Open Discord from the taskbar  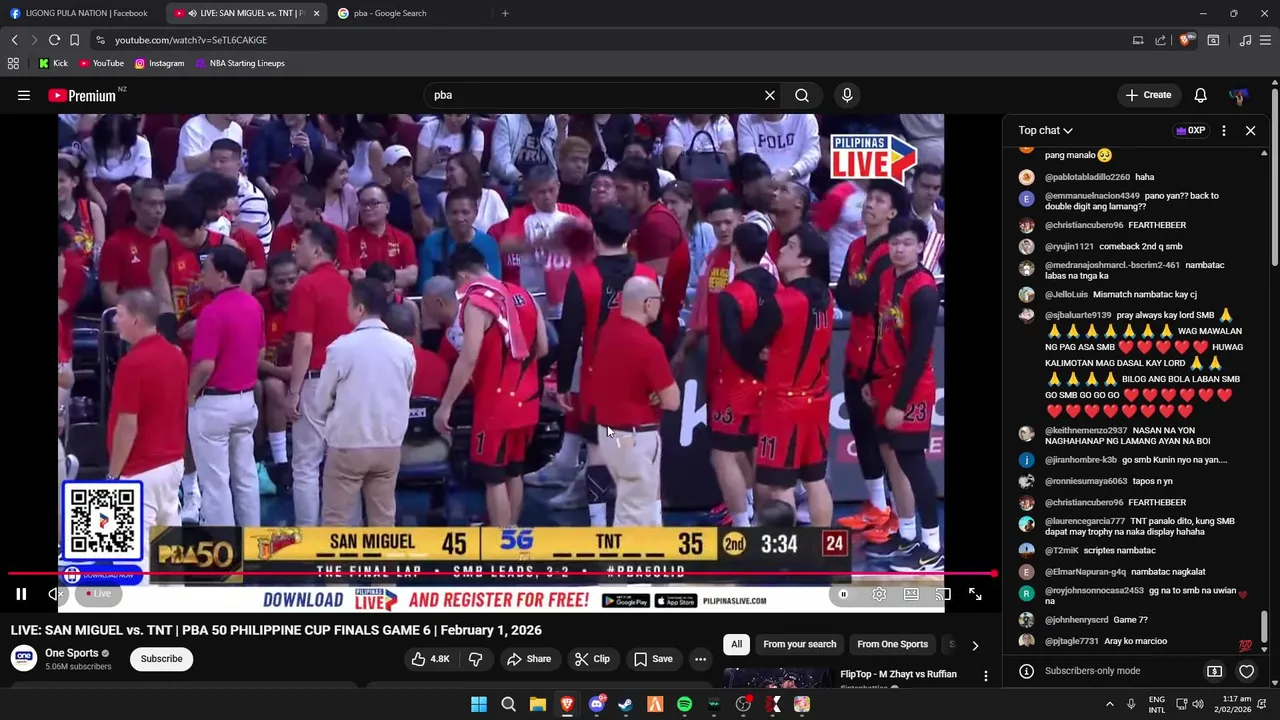pyautogui.click(x=596, y=704)
